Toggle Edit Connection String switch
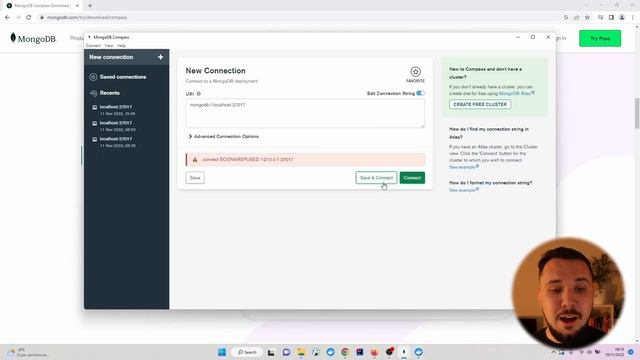 (x=420, y=93)
